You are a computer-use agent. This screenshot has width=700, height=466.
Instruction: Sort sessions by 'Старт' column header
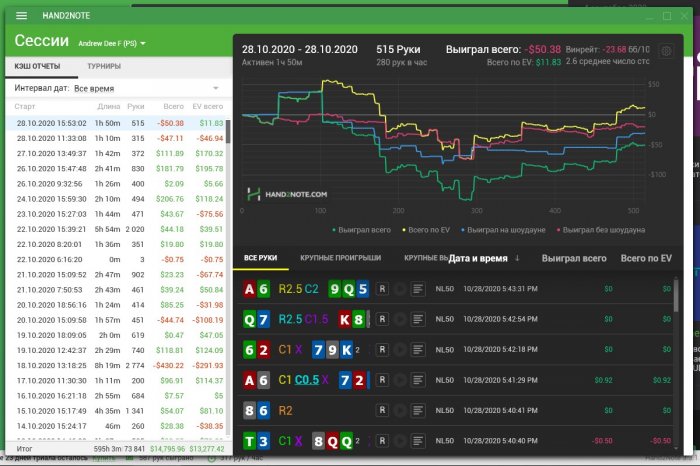tap(25, 106)
